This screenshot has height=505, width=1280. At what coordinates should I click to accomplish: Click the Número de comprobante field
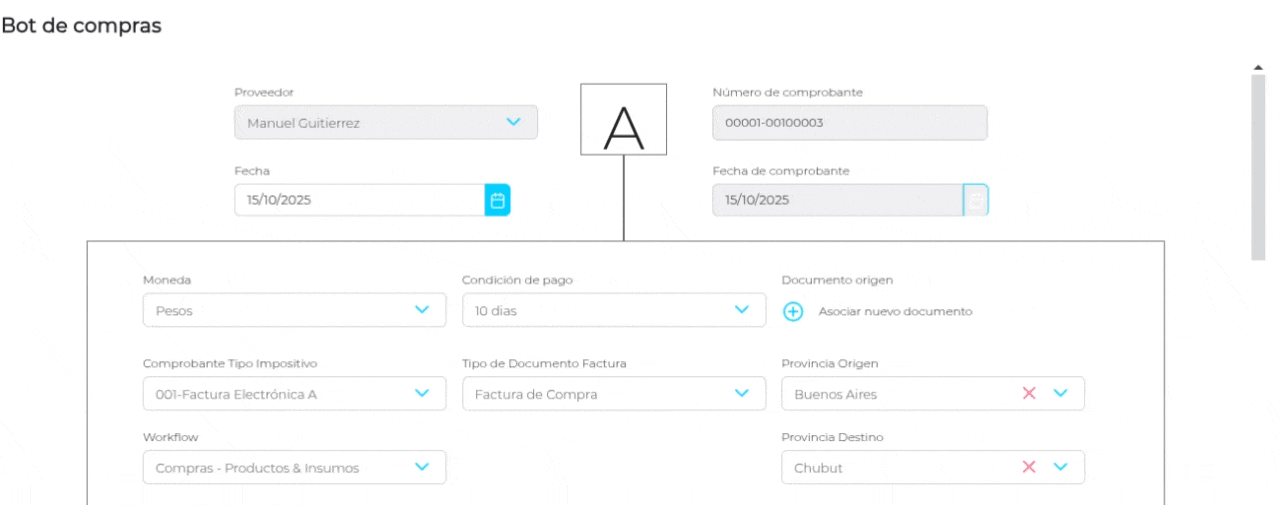(x=849, y=123)
